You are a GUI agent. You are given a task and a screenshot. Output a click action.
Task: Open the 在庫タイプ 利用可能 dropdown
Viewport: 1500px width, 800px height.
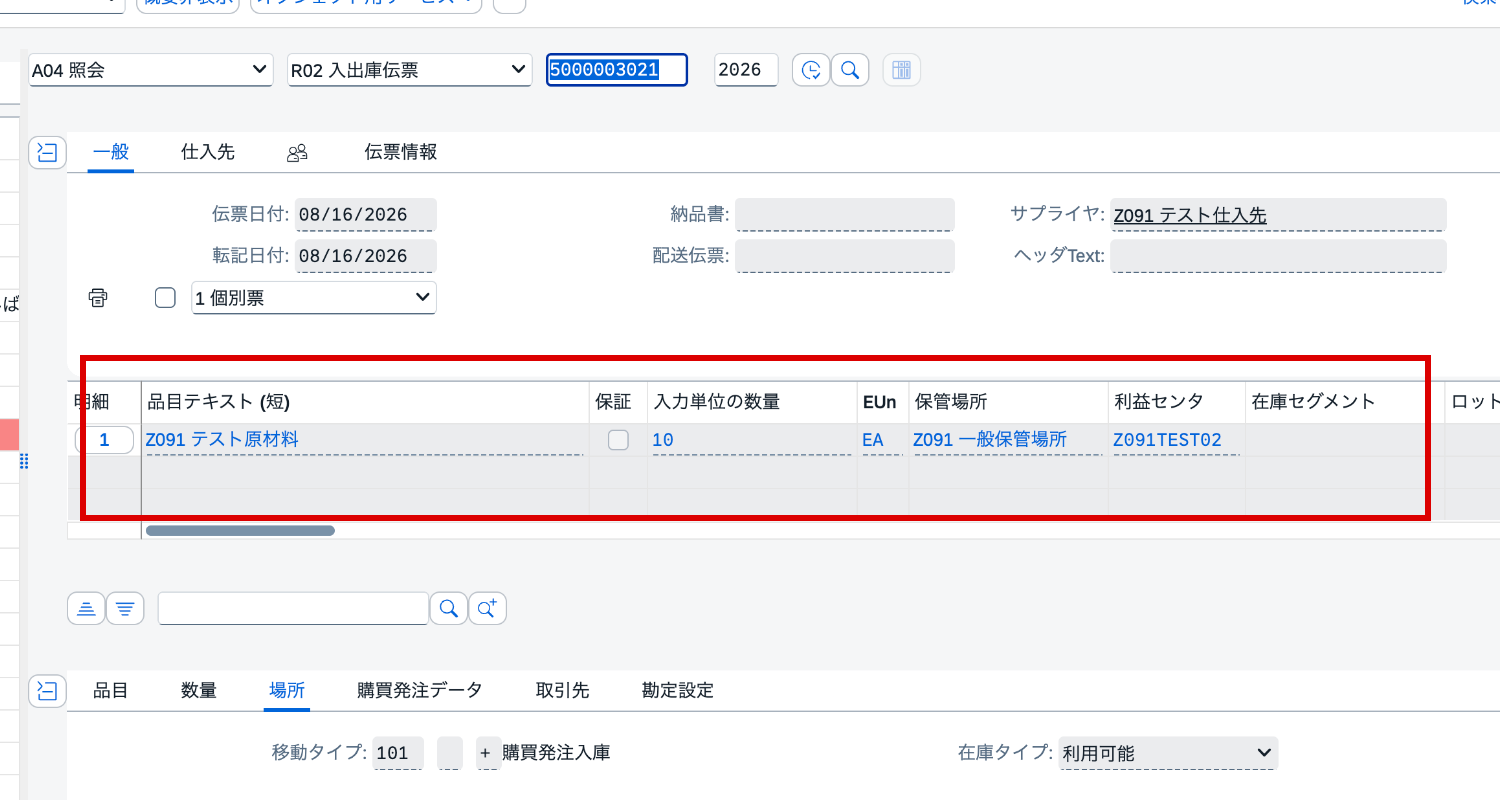pos(1168,753)
